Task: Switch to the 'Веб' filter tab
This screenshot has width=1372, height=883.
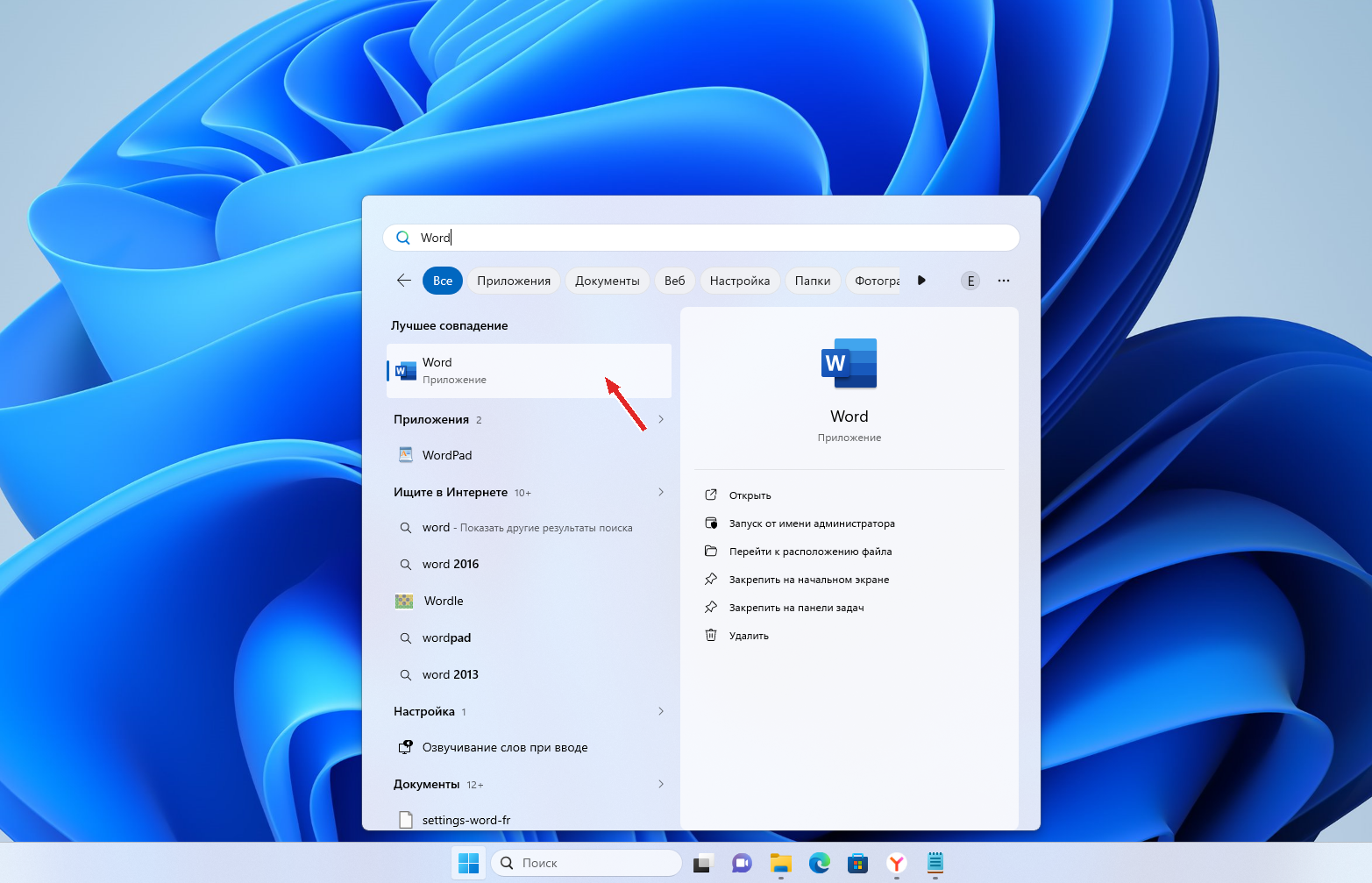Action: point(675,281)
